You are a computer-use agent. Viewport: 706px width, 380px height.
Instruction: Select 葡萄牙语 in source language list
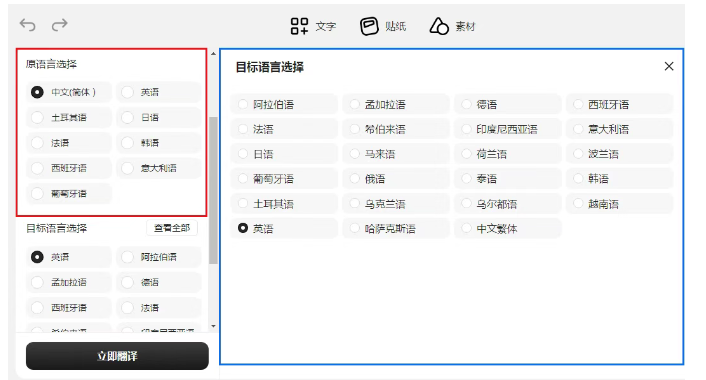[x=68, y=194]
